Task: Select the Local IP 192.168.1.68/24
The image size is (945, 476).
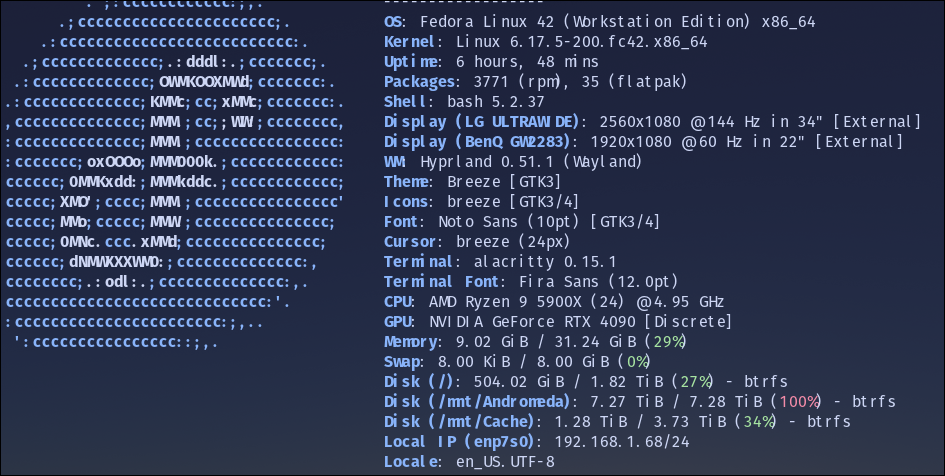Action: click(x=536, y=441)
